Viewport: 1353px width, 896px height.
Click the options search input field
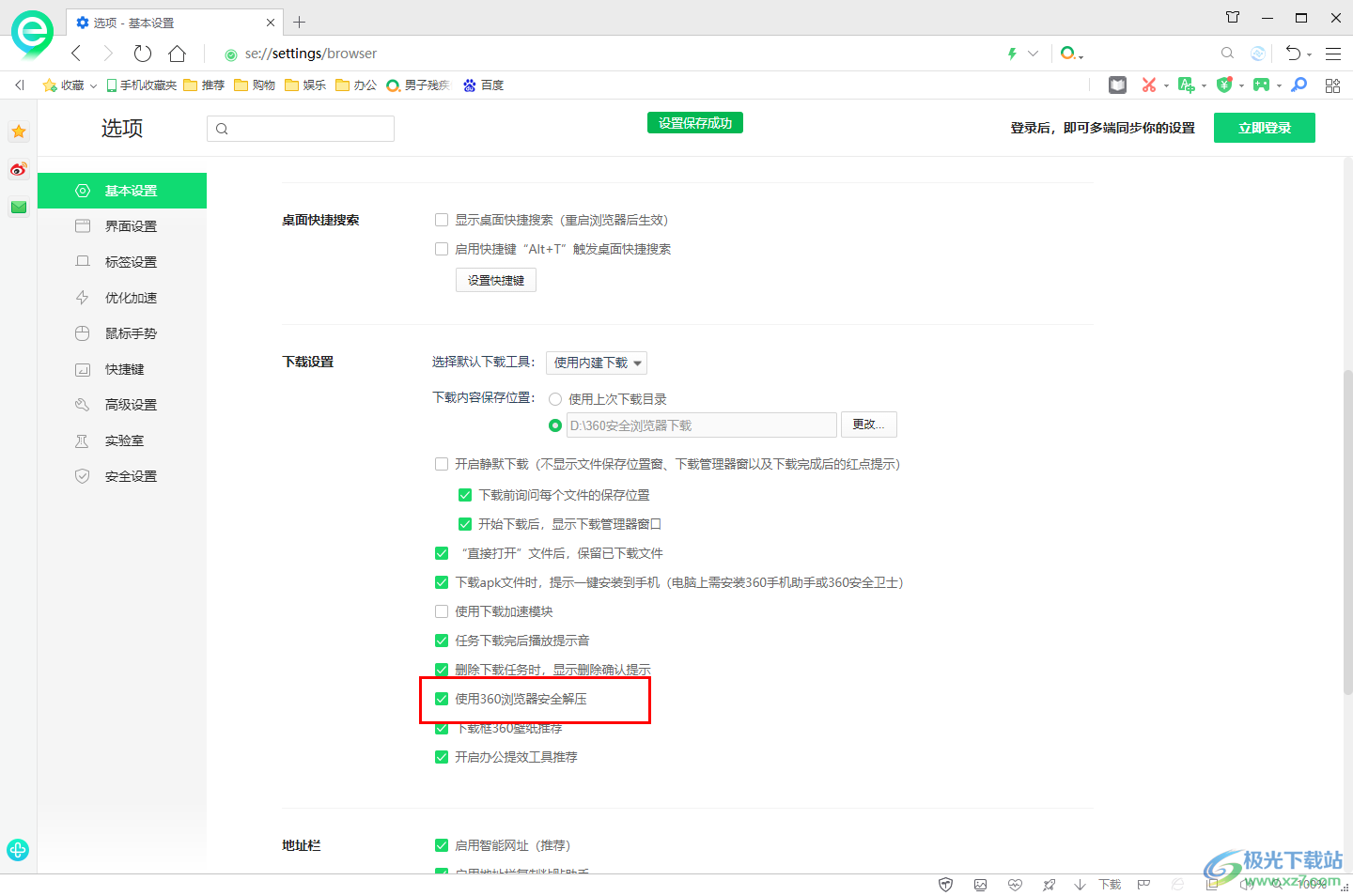click(x=301, y=129)
